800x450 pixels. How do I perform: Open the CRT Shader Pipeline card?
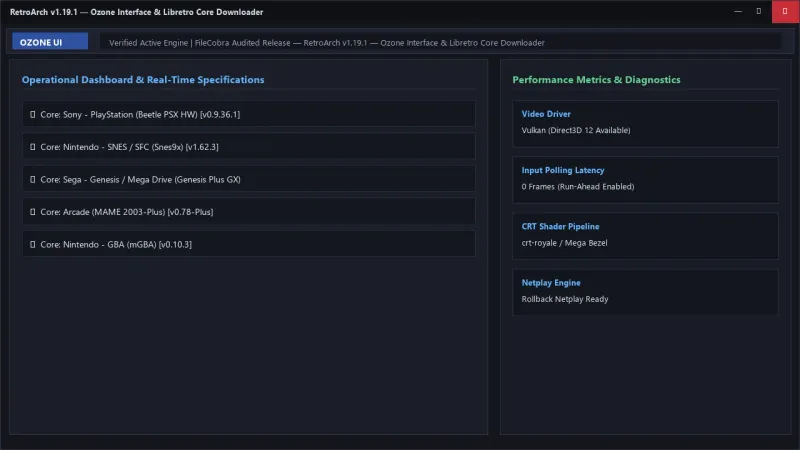click(645, 236)
